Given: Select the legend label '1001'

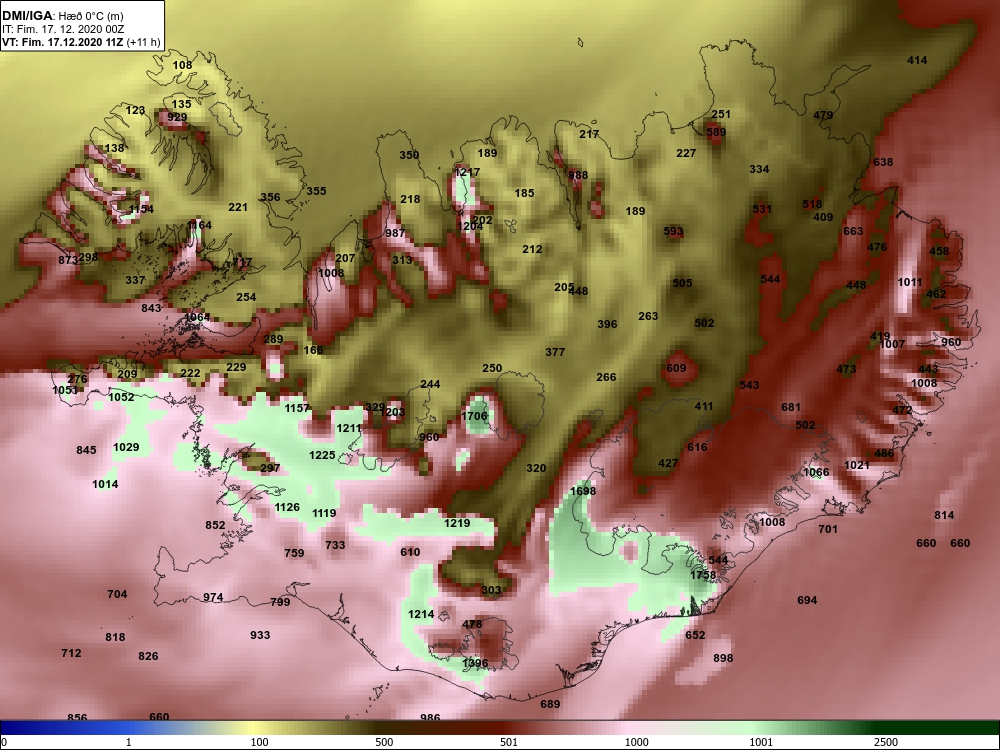Looking at the screenshot, I should coord(761,742).
